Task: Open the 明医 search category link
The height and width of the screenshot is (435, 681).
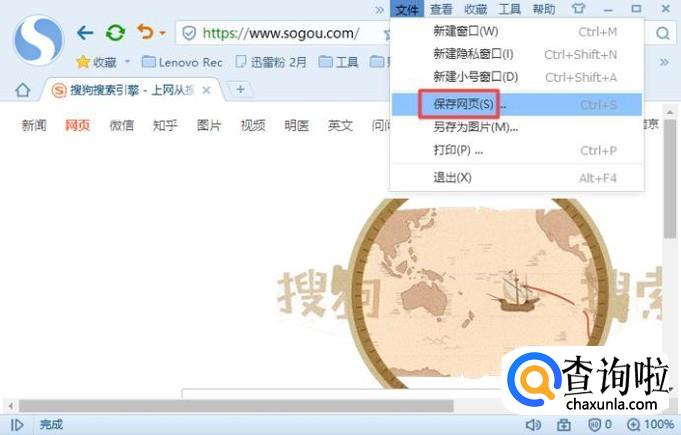Action: click(297, 125)
